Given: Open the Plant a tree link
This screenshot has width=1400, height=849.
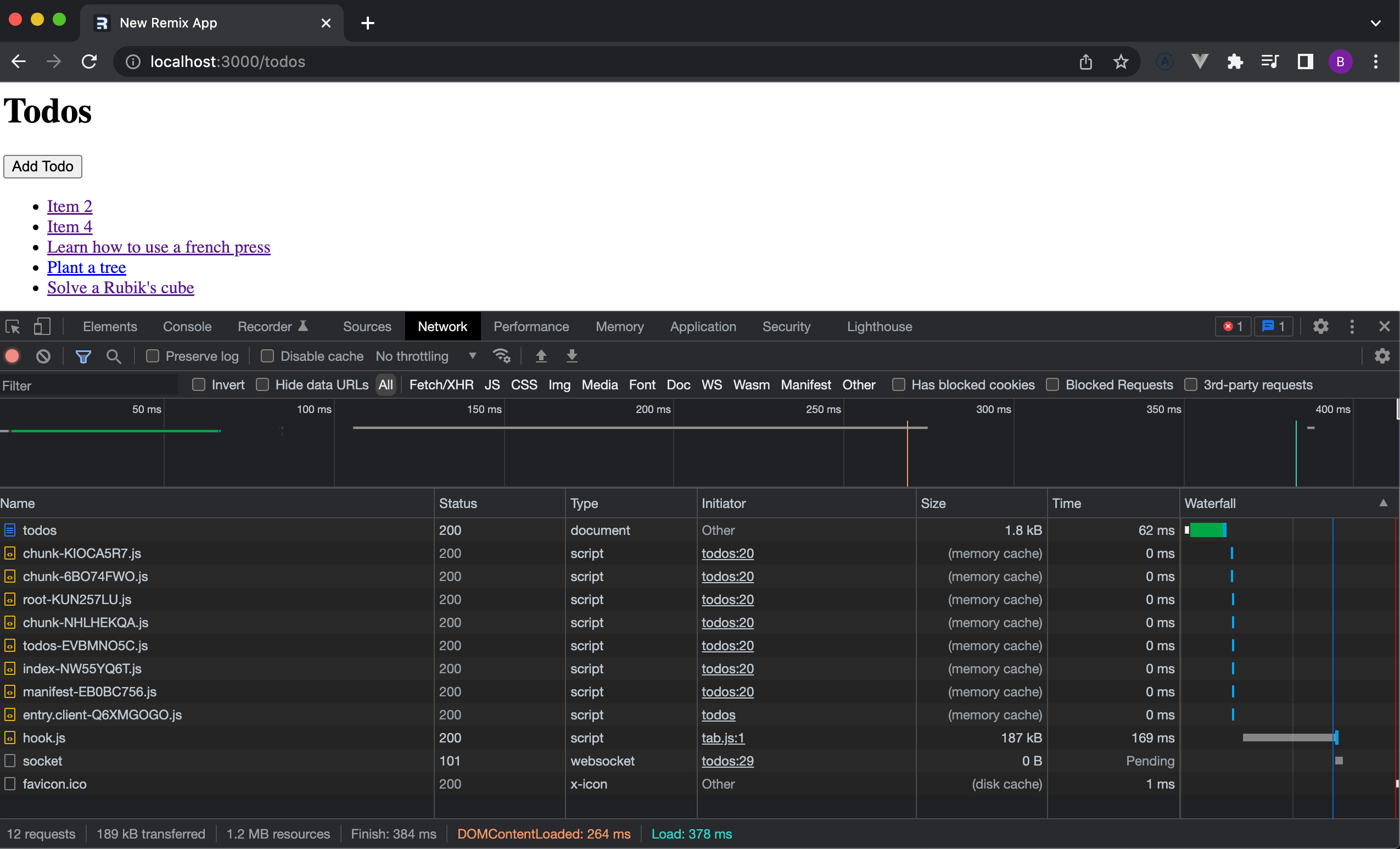Looking at the screenshot, I should 86,267.
